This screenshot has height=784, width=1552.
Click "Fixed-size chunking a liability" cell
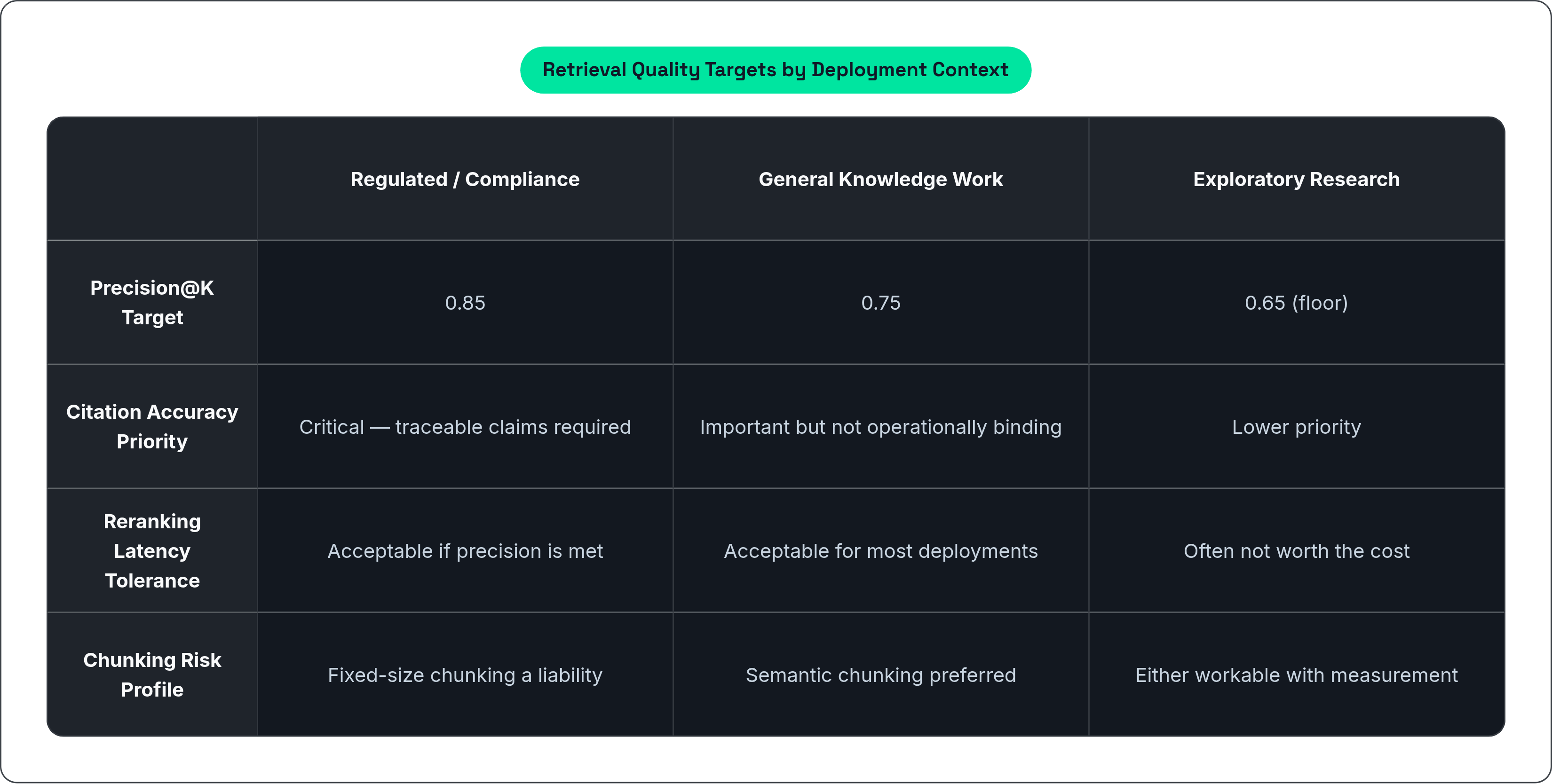point(465,674)
